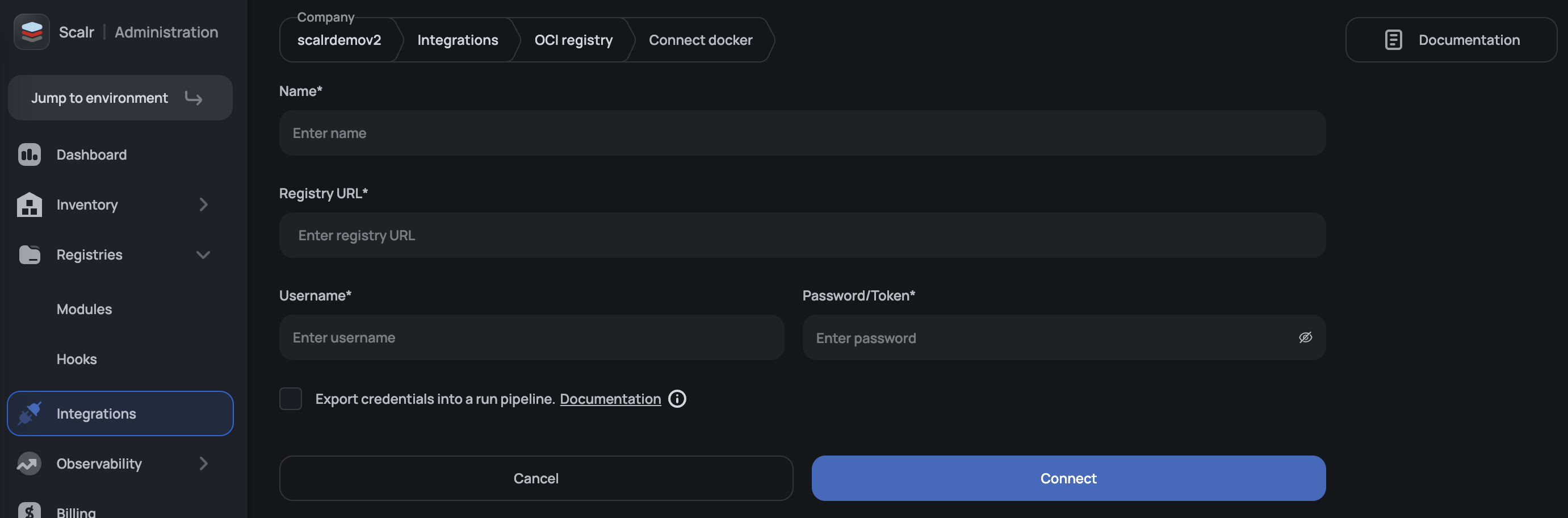Open the Modules menu item
1568x518 pixels.
(x=84, y=309)
